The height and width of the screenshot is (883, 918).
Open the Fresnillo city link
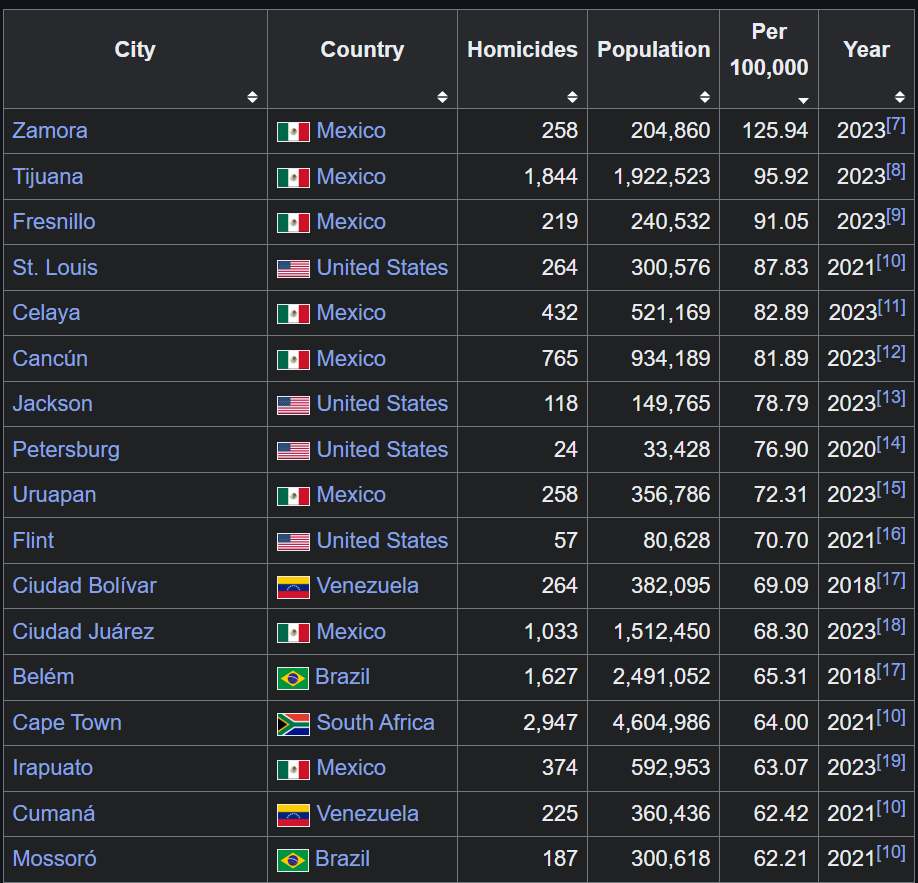tap(54, 222)
